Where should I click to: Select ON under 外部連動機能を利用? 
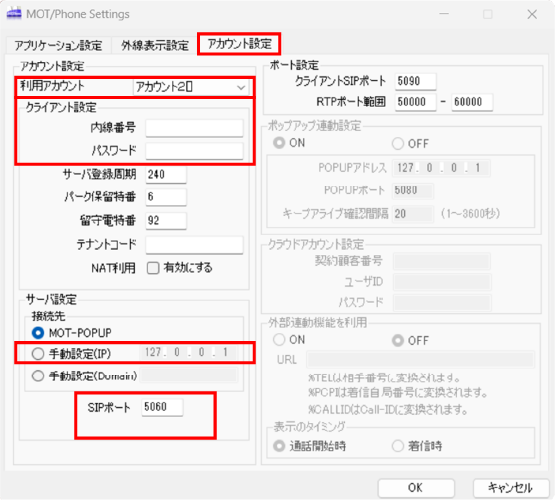pyautogui.click(x=279, y=340)
